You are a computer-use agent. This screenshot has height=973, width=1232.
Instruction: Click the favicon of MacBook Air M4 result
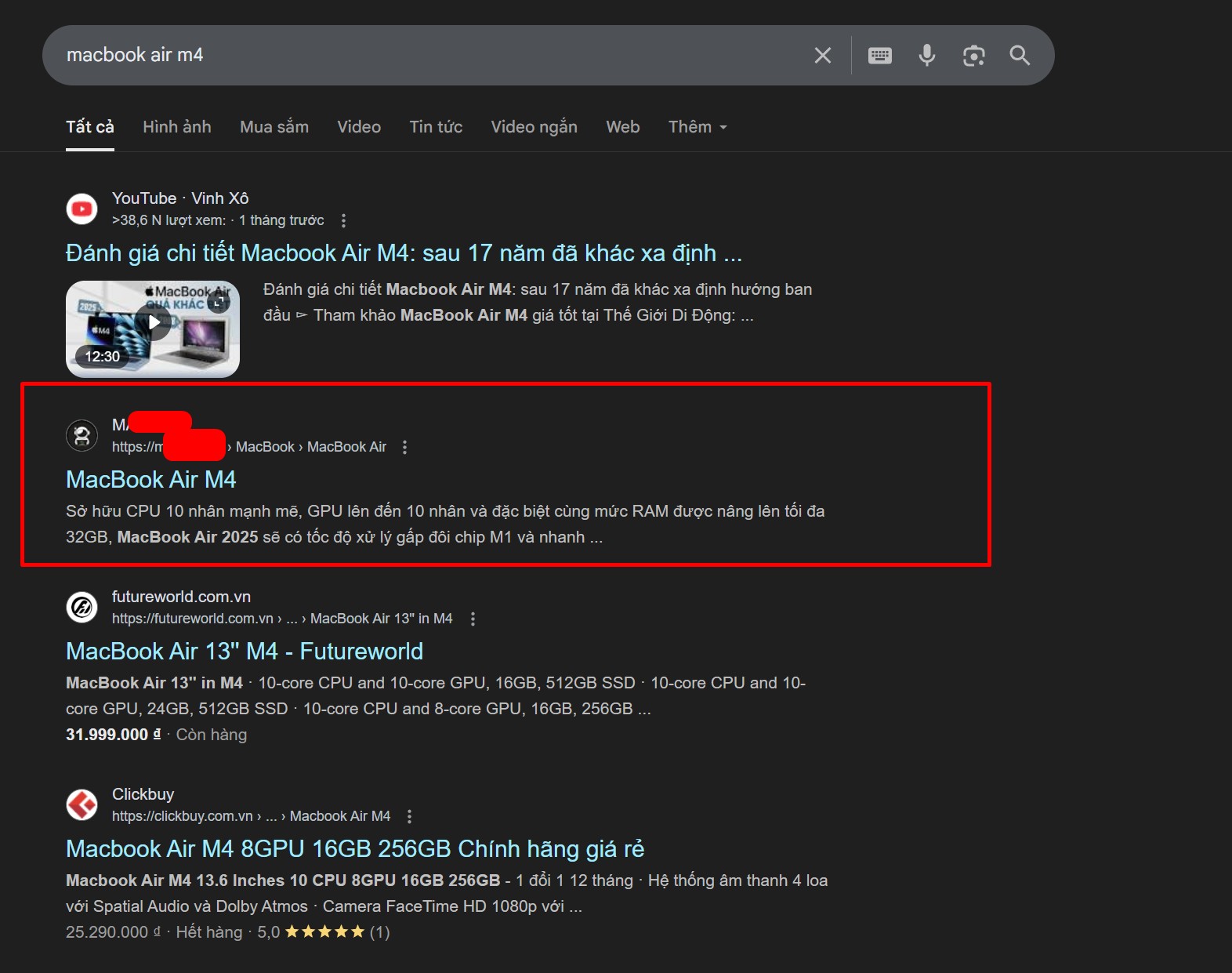tap(82, 435)
